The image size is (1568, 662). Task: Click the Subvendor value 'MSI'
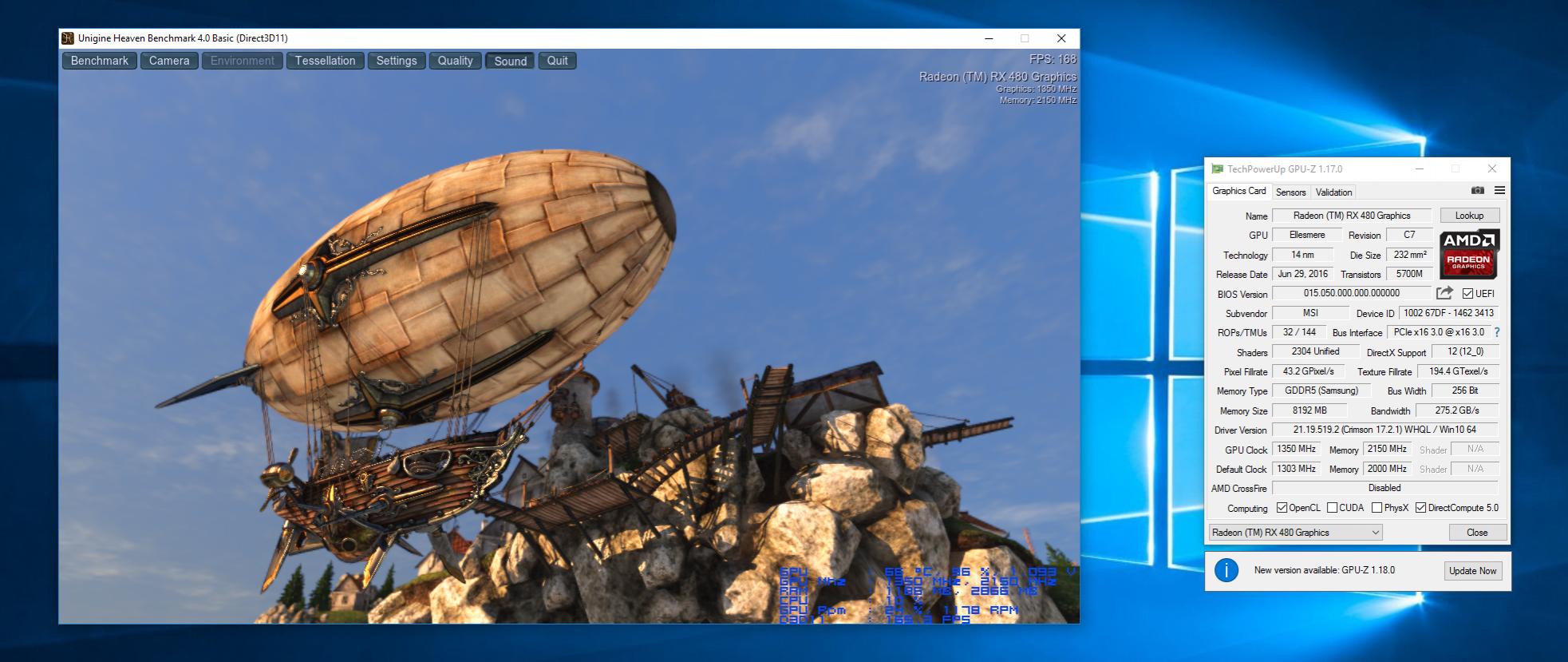(x=1310, y=313)
